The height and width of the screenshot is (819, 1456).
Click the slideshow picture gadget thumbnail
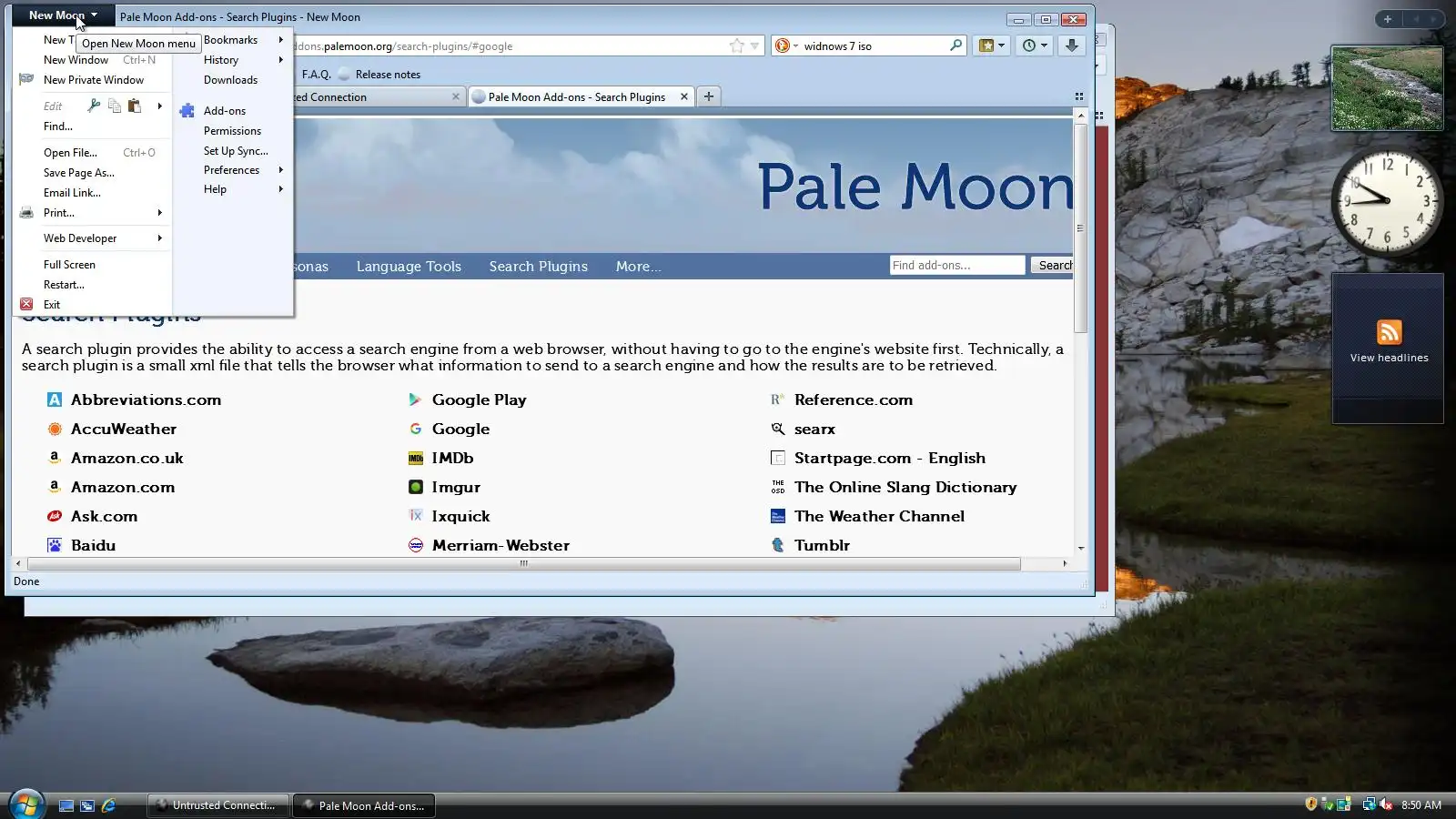pyautogui.click(x=1387, y=88)
